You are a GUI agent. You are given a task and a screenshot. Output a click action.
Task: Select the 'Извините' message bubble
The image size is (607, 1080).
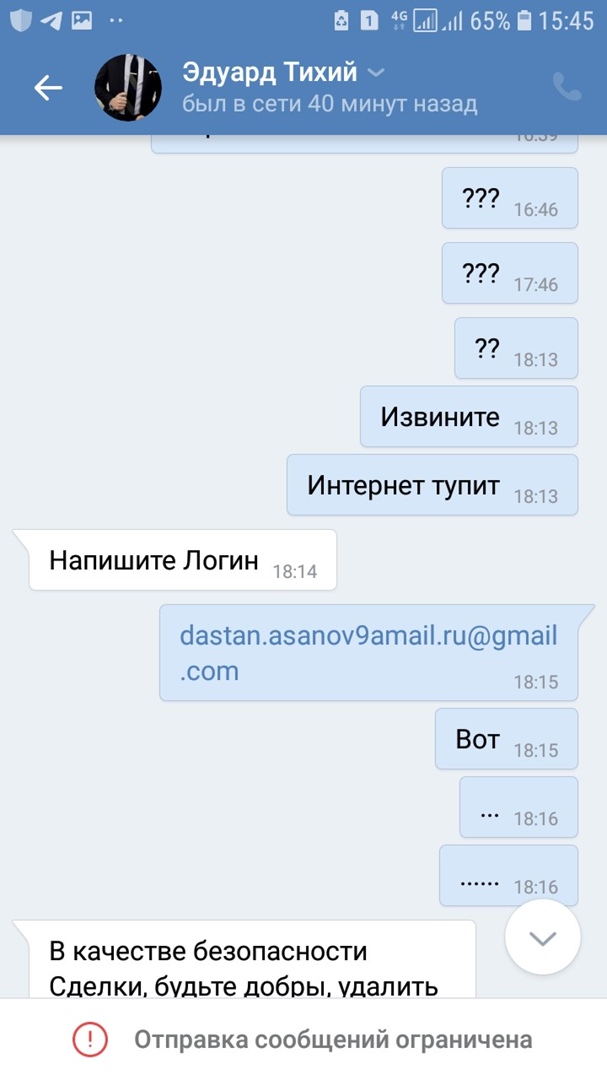469,417
